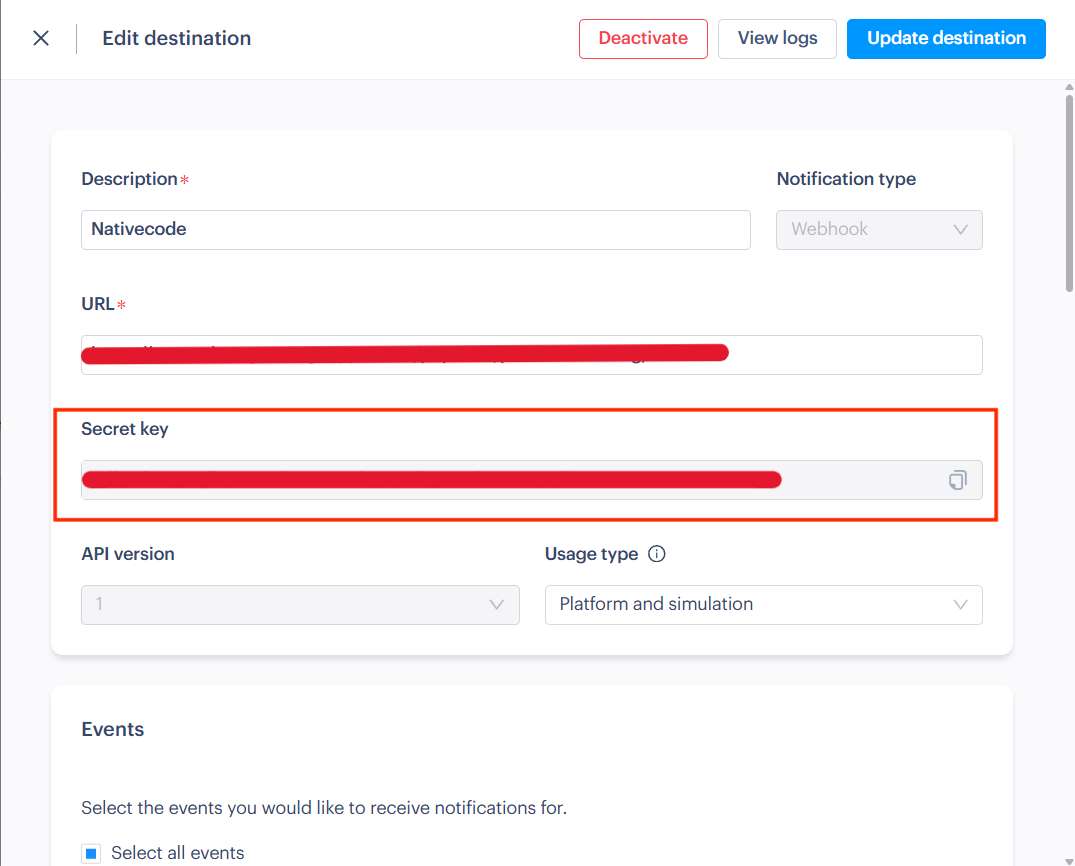
Task: Open the Notification type dropdown
Action: [x=879, y=229]
